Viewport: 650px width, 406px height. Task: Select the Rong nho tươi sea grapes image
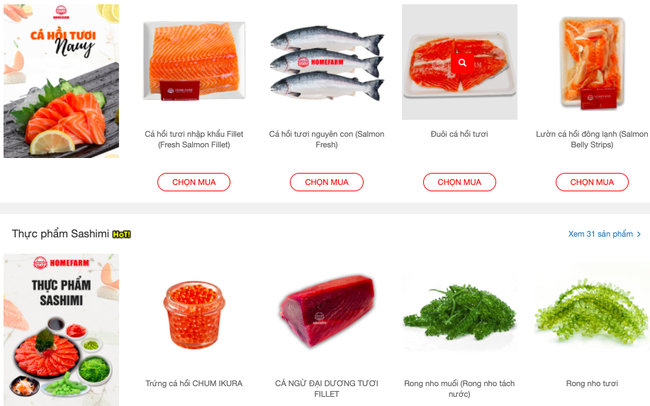point(592,311)
